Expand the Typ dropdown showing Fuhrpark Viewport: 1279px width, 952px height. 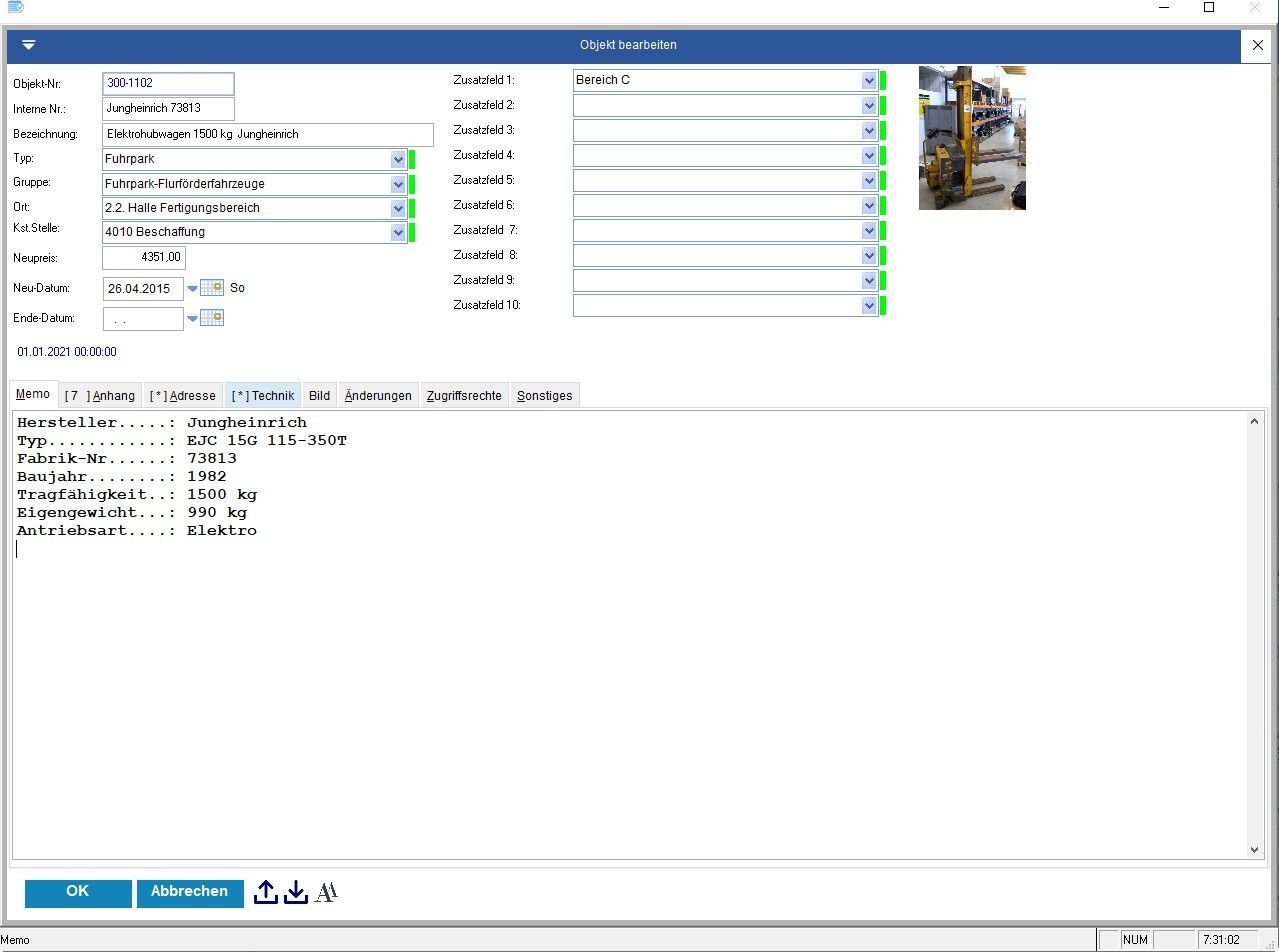coord(398,159)
